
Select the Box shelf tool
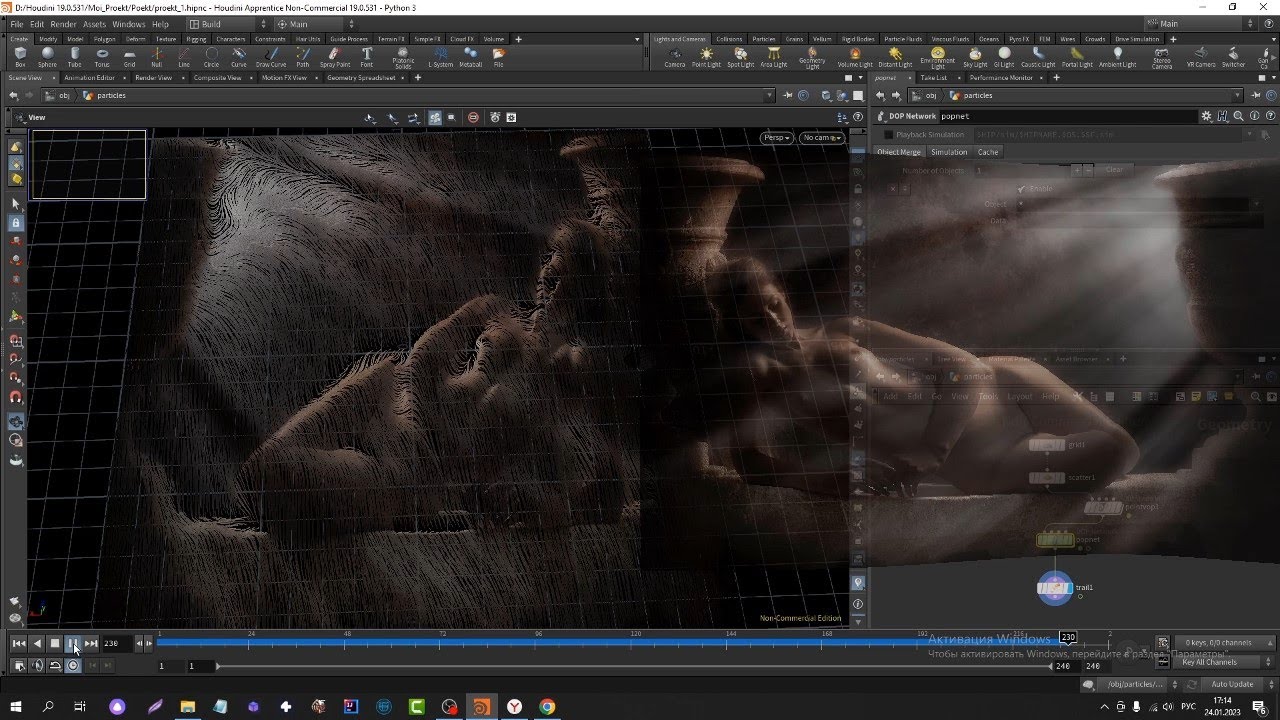coord(20,57)
